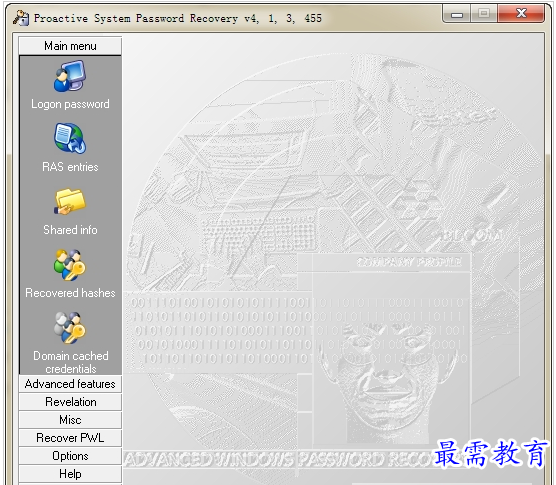Collapse the Main menu section header
The height and width of the screenshot is (485, 556).
coord(70,46)
